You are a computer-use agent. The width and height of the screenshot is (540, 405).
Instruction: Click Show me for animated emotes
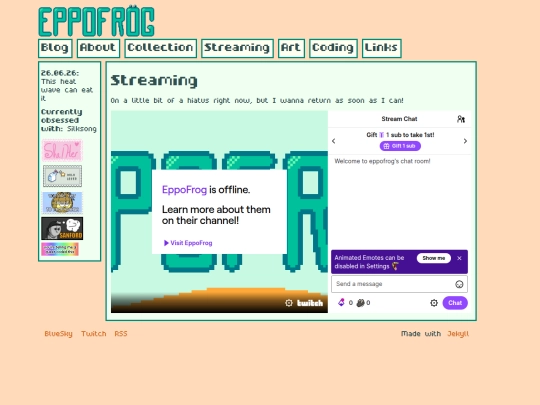tap(434, 258)
